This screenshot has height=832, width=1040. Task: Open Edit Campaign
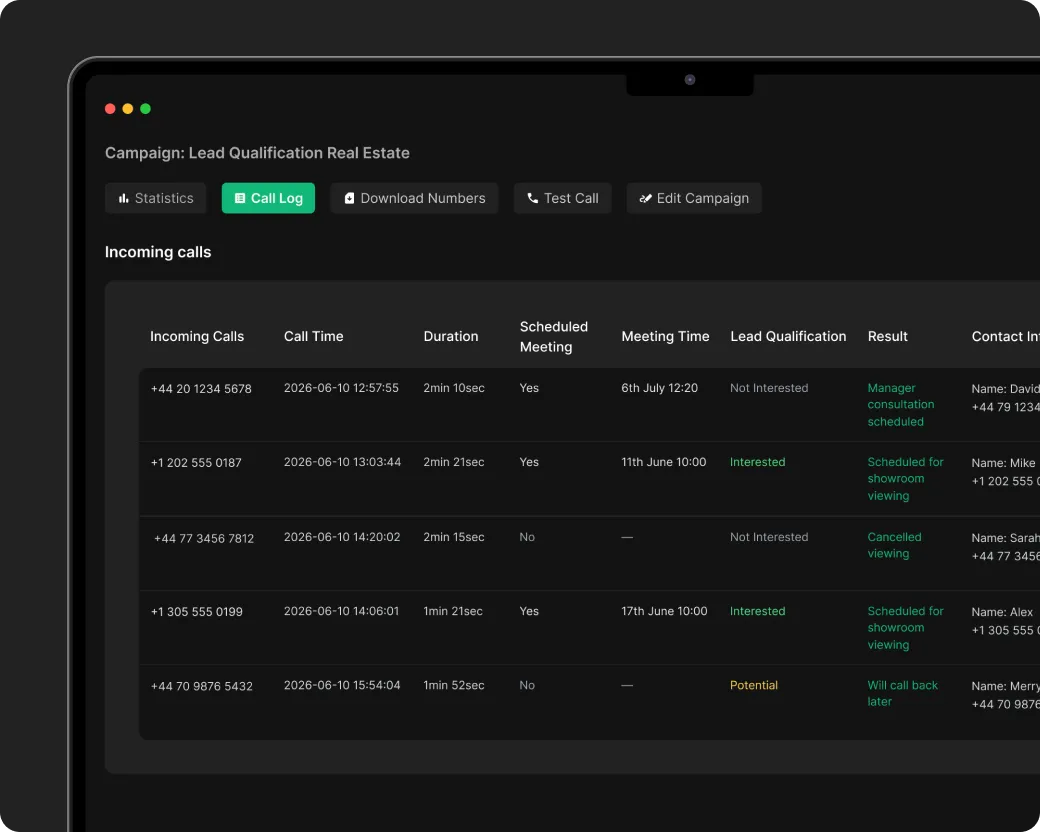coord(694,198)
